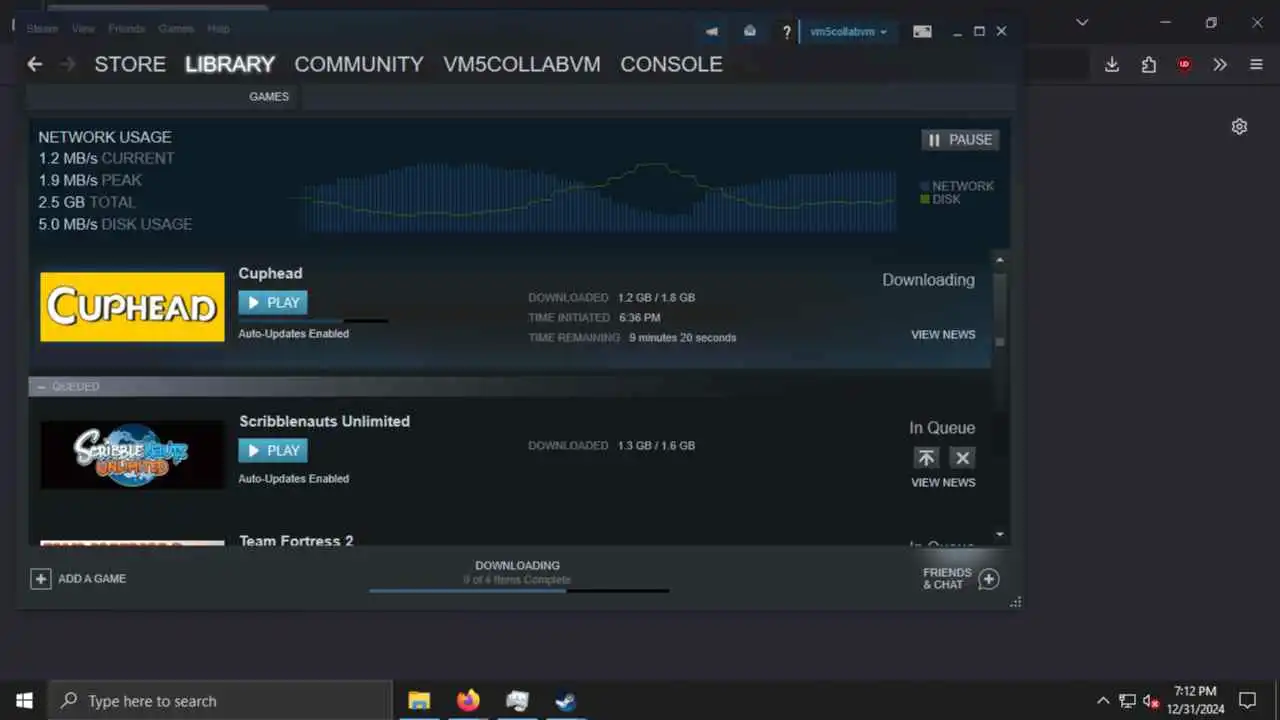Select the GAMES sub-tab

click(x=269, y=97)
